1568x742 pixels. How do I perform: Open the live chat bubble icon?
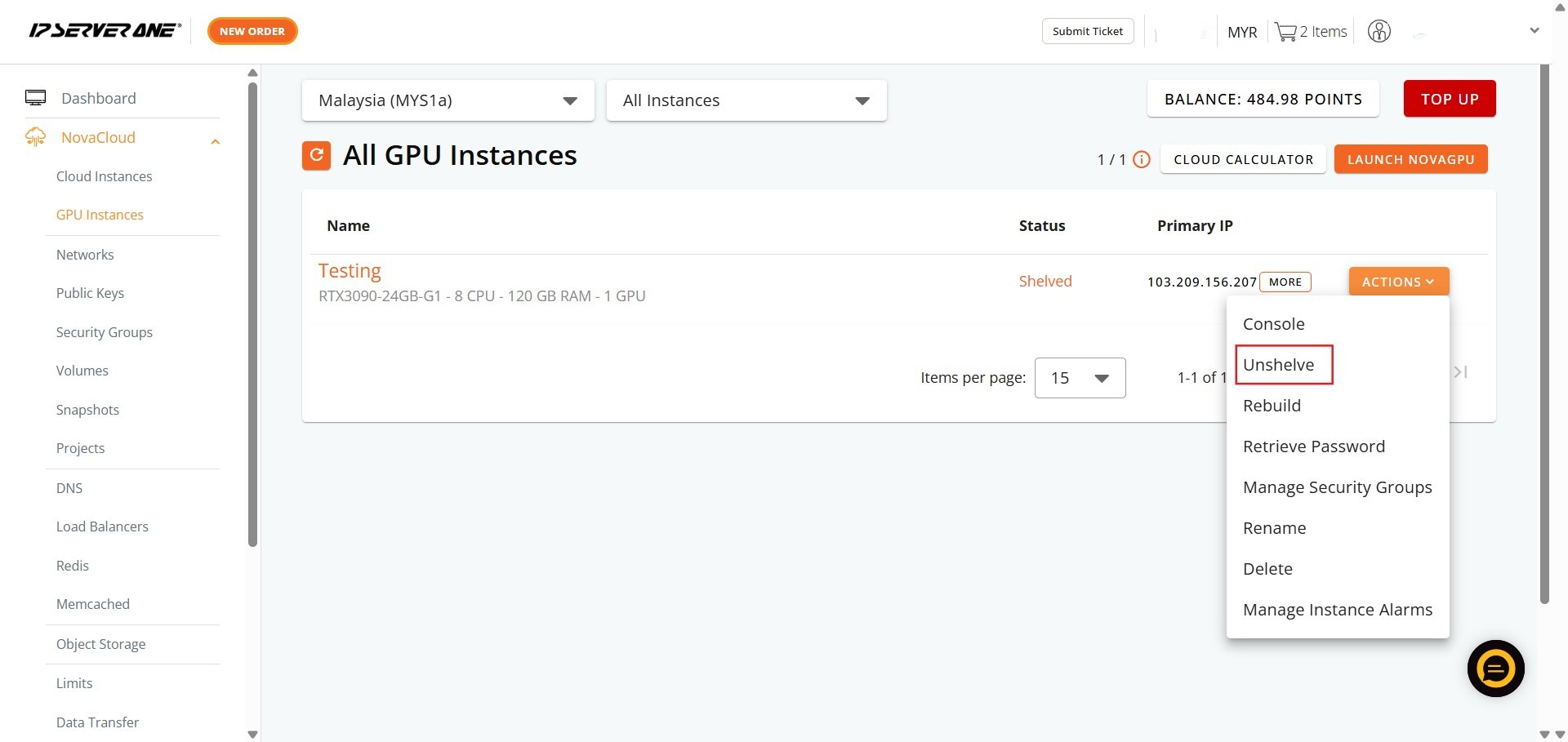1495,669
